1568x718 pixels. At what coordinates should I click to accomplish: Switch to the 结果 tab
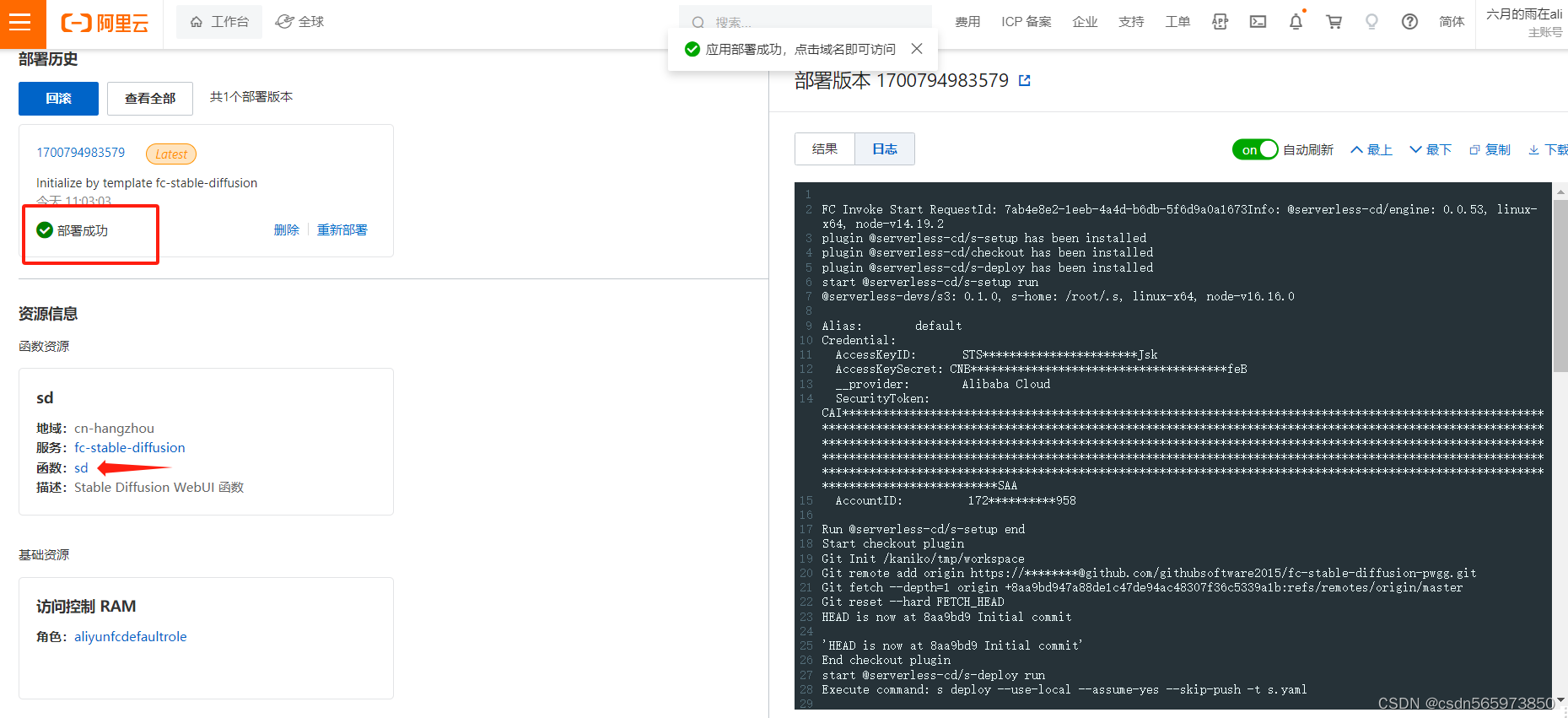(825, 149)
